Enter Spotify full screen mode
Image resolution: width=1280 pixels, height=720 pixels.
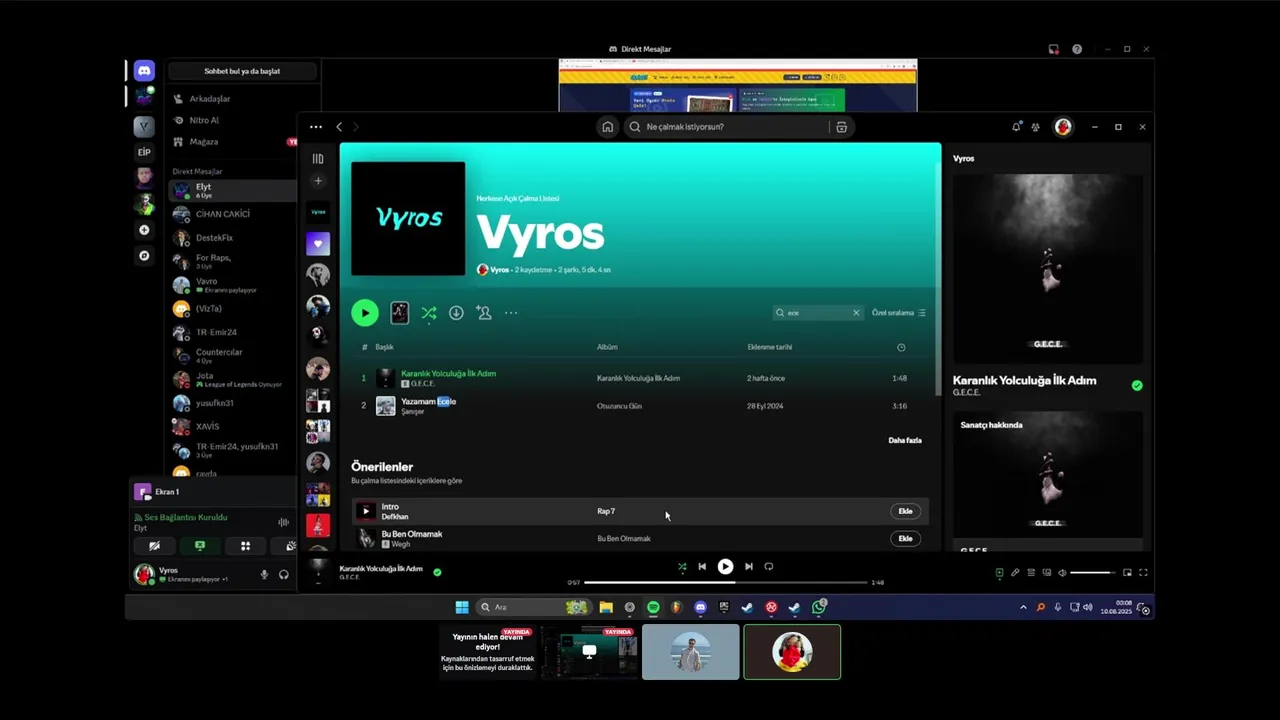click(x=1143, y=573)
